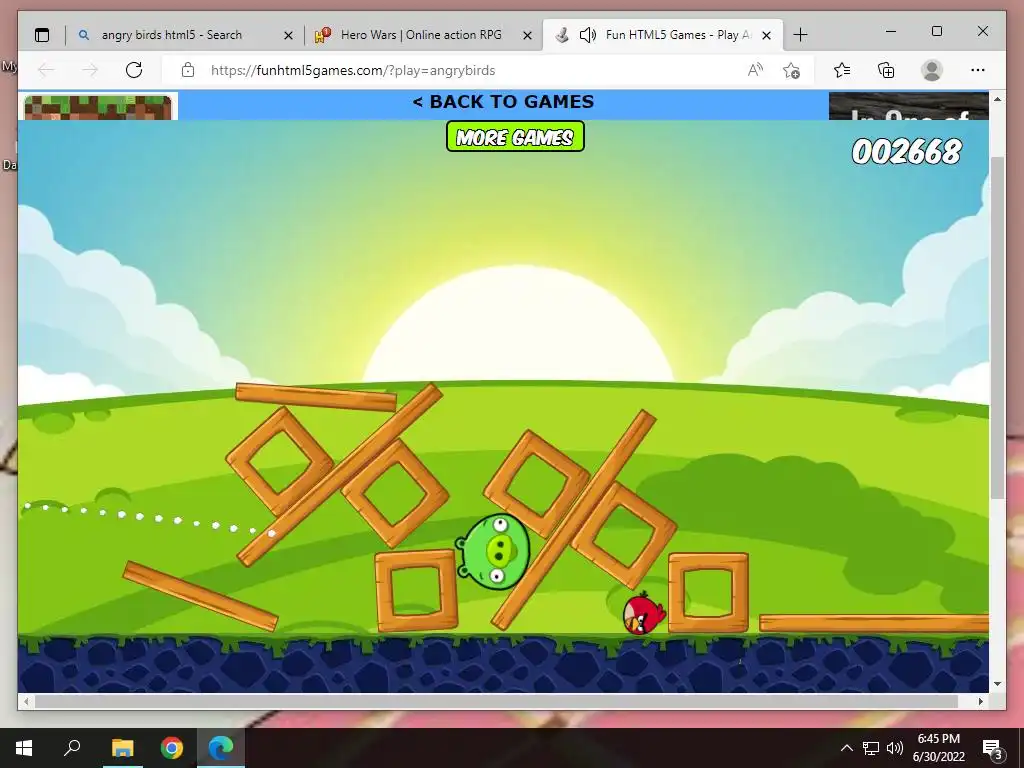This screenshot has height=768, width=1024.
Task: Open the Windows Start menu
Action: click(24, 748)
